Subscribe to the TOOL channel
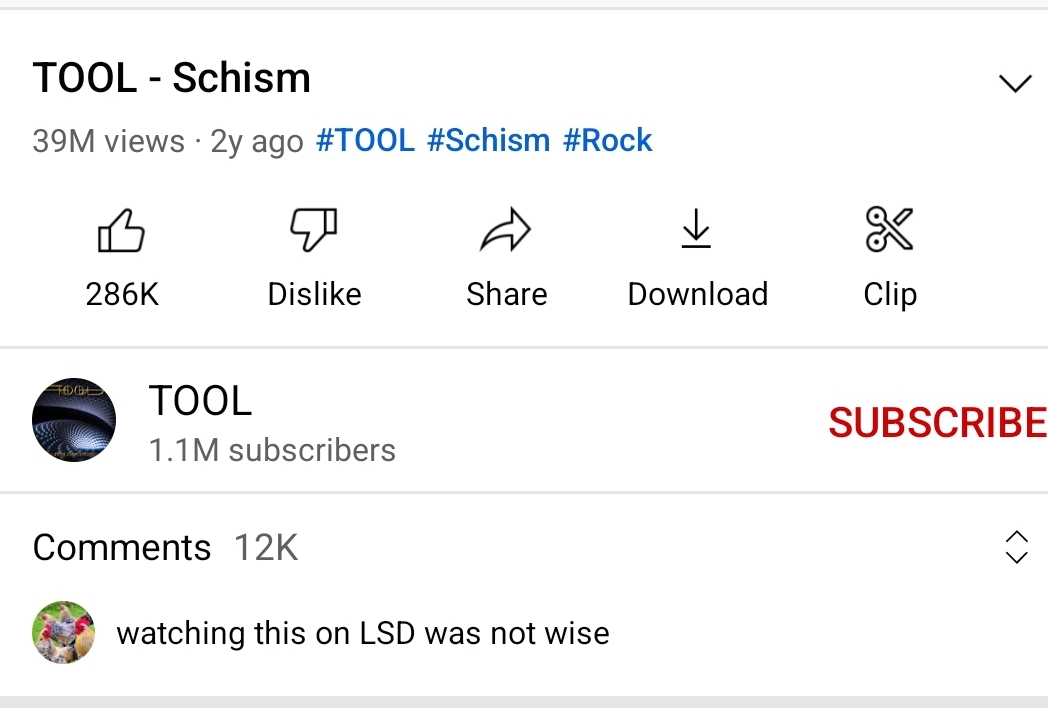Image resolution: width=1048 pixels, height=708 pixels. tap(936, 423)
